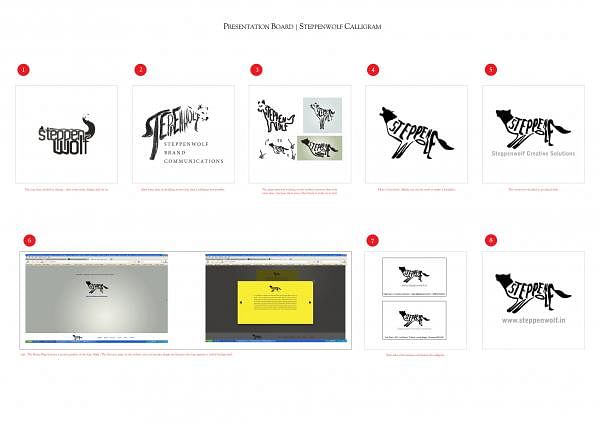Open the 'www.steppenwolf.in' web address
The height and width of the screenshot is (423, 600).
533,320
